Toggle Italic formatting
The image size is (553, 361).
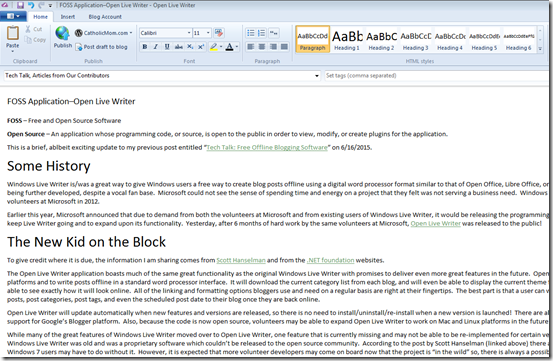tap(156, 47)
